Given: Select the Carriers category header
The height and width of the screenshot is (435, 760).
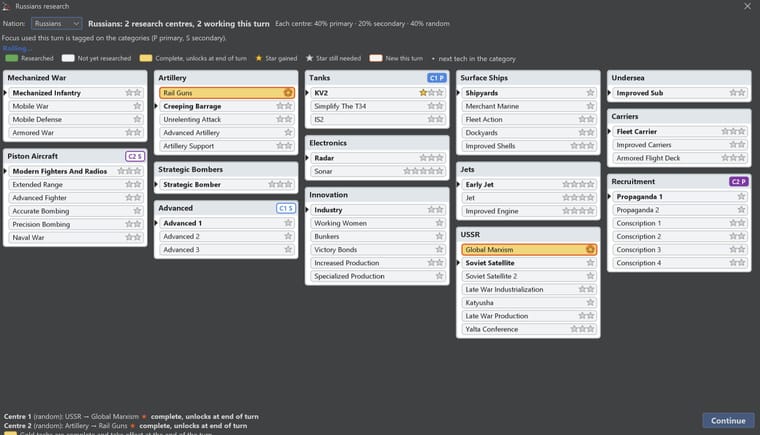Looking at the screenshot, I should (679, 116).
